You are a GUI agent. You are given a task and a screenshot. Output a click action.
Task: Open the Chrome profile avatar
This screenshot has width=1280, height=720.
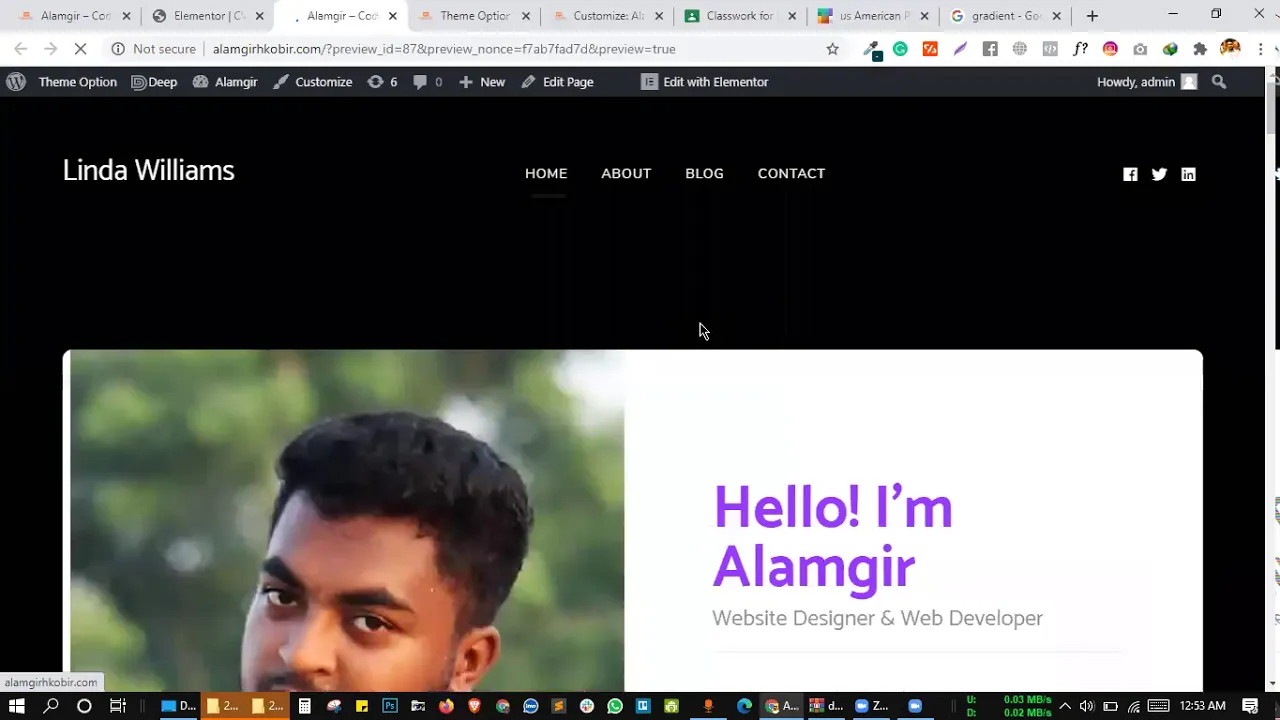(x=1230, y=48)
